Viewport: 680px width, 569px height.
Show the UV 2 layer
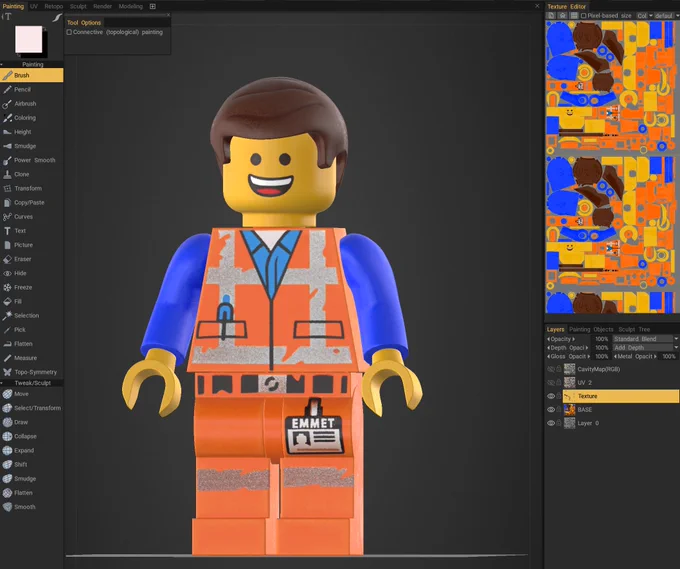point(551,383)
